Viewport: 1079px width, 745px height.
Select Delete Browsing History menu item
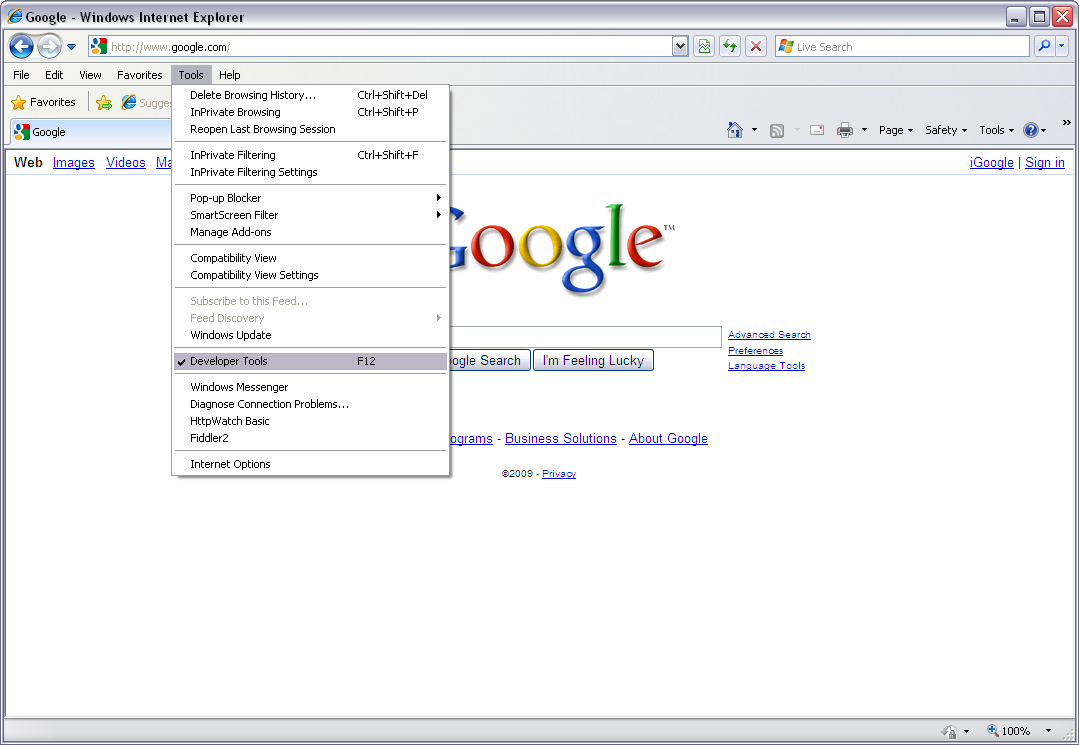pyautogui.click(x=310, y=95)
